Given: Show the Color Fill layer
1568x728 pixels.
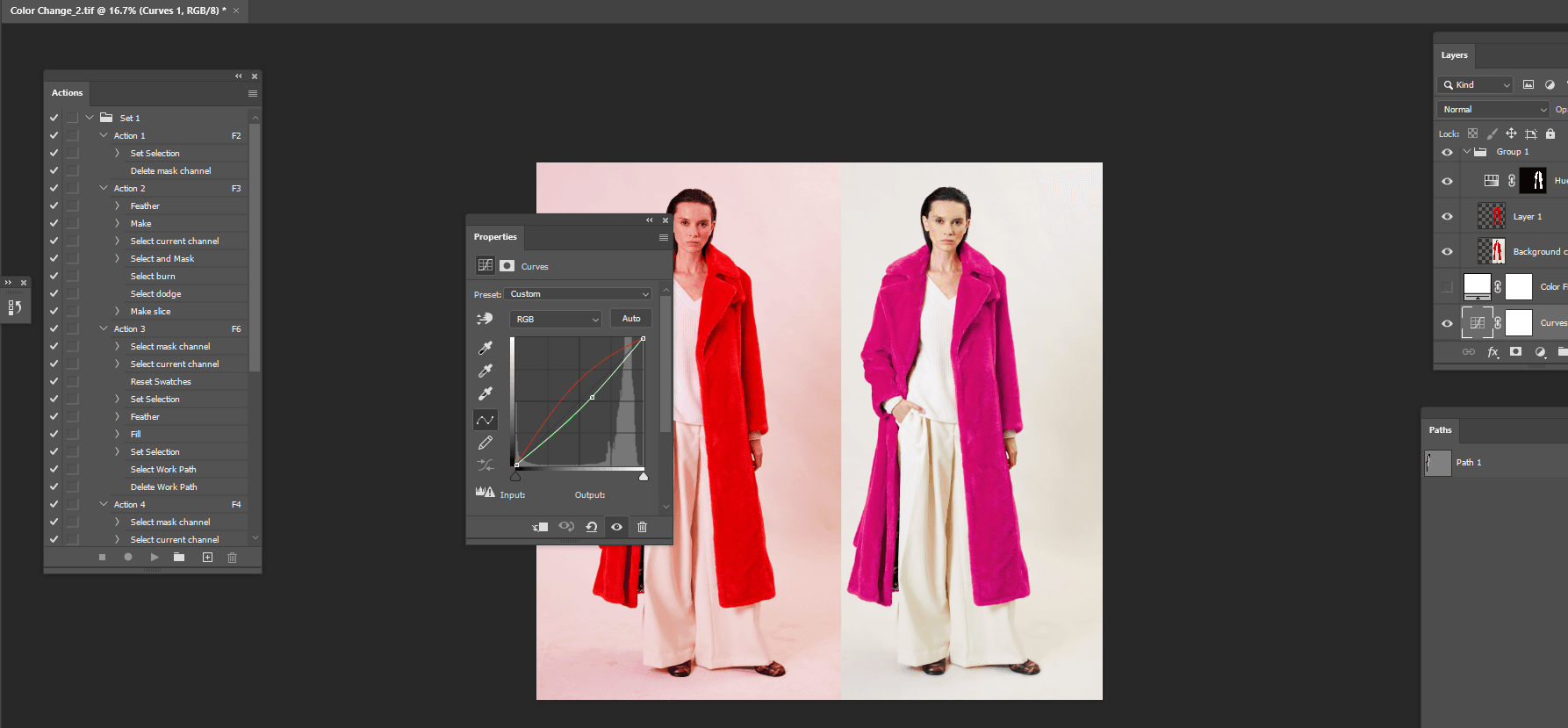Looking at the screenshot, I should click(x=1447, y=286).
